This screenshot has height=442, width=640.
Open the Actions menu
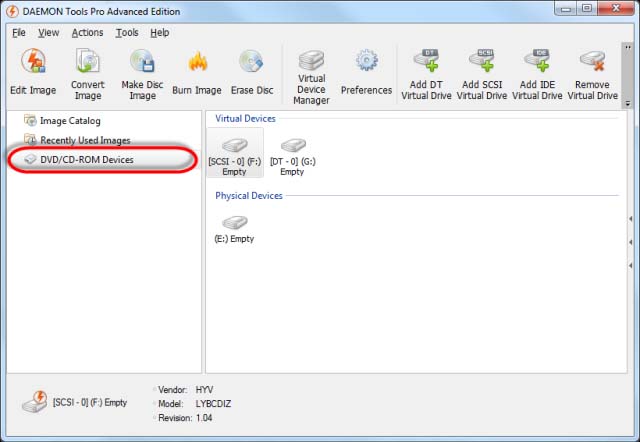coord(87,33)
